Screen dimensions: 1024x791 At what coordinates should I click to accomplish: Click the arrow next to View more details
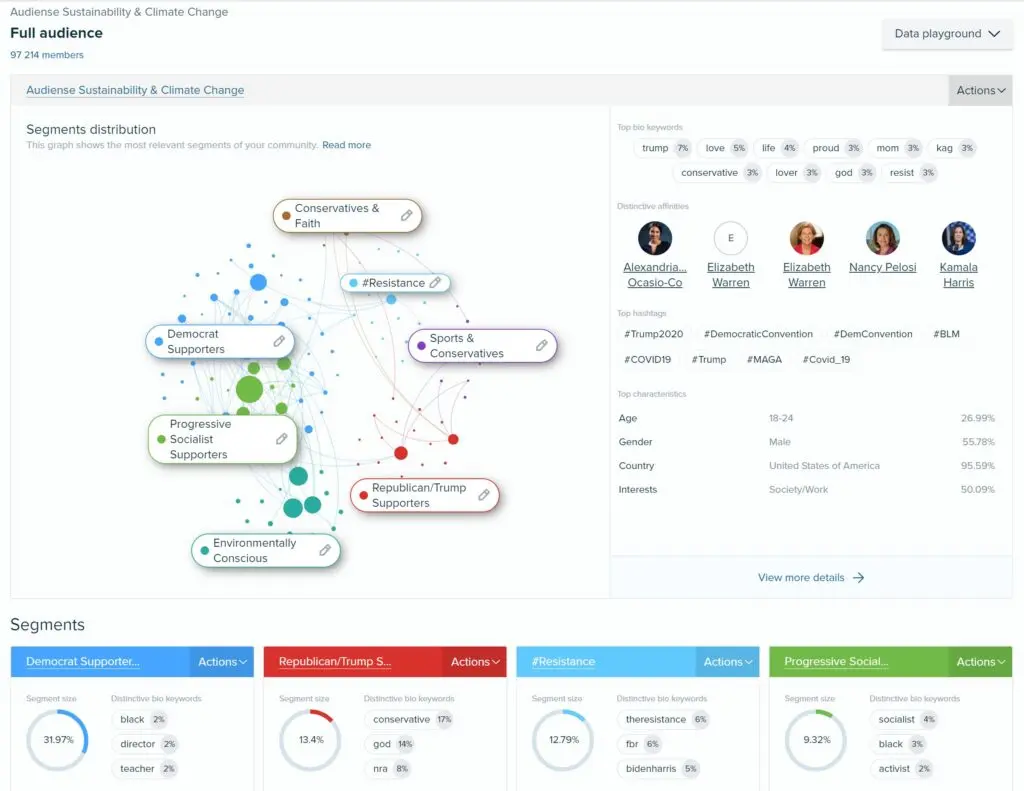pos(858,578)
